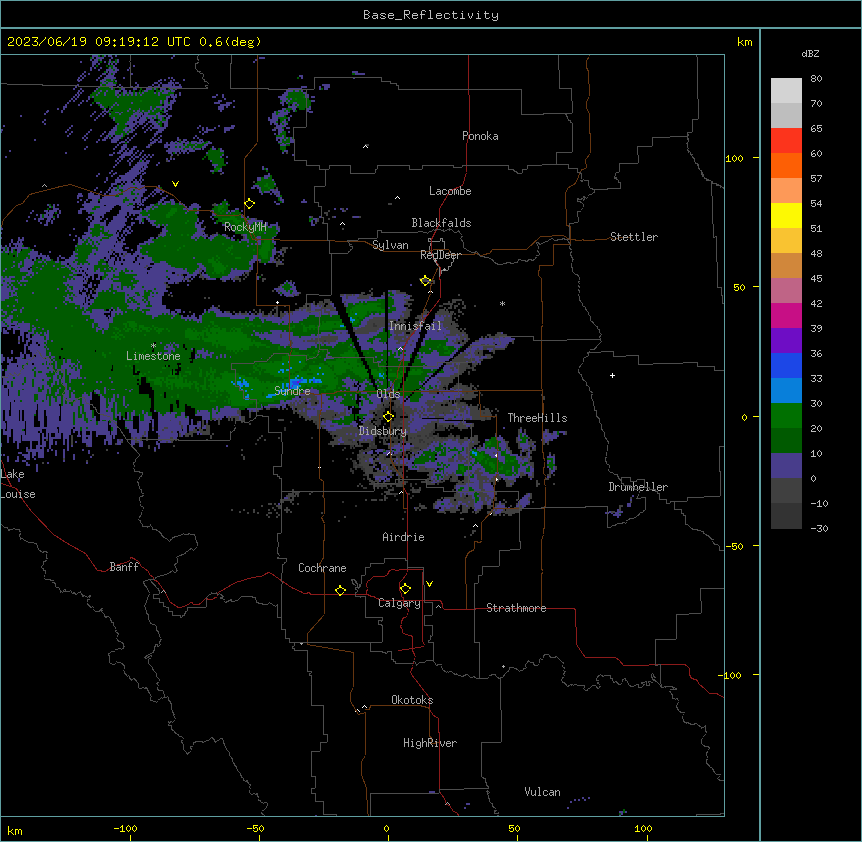Pick the slate purple swatch between 10 and 0
The height and width of the screenshot is (842, 862).
pos(786,466)
